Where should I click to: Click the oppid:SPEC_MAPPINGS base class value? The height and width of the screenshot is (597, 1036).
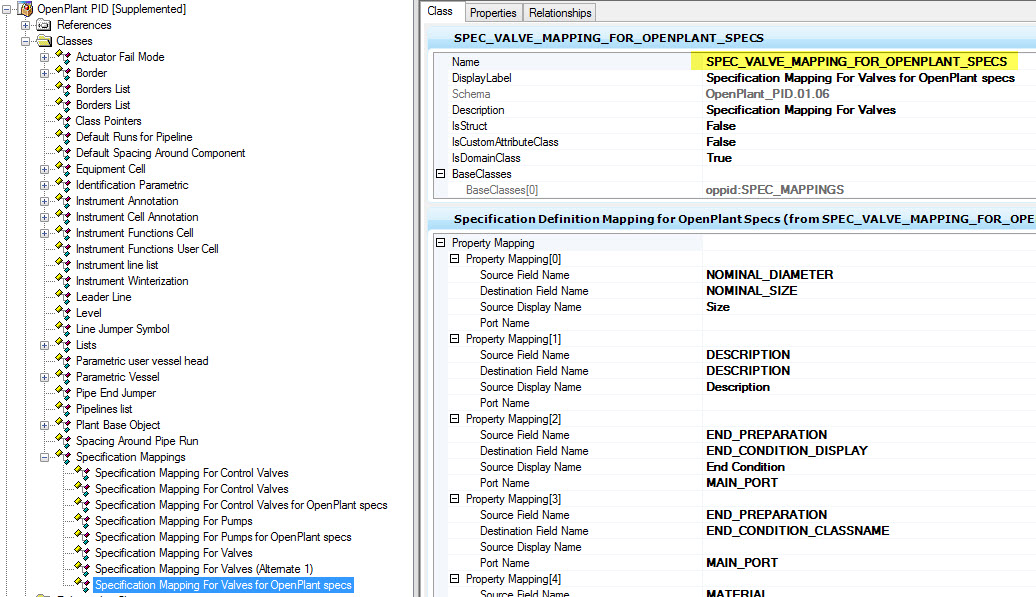click(x=775, y=190)
